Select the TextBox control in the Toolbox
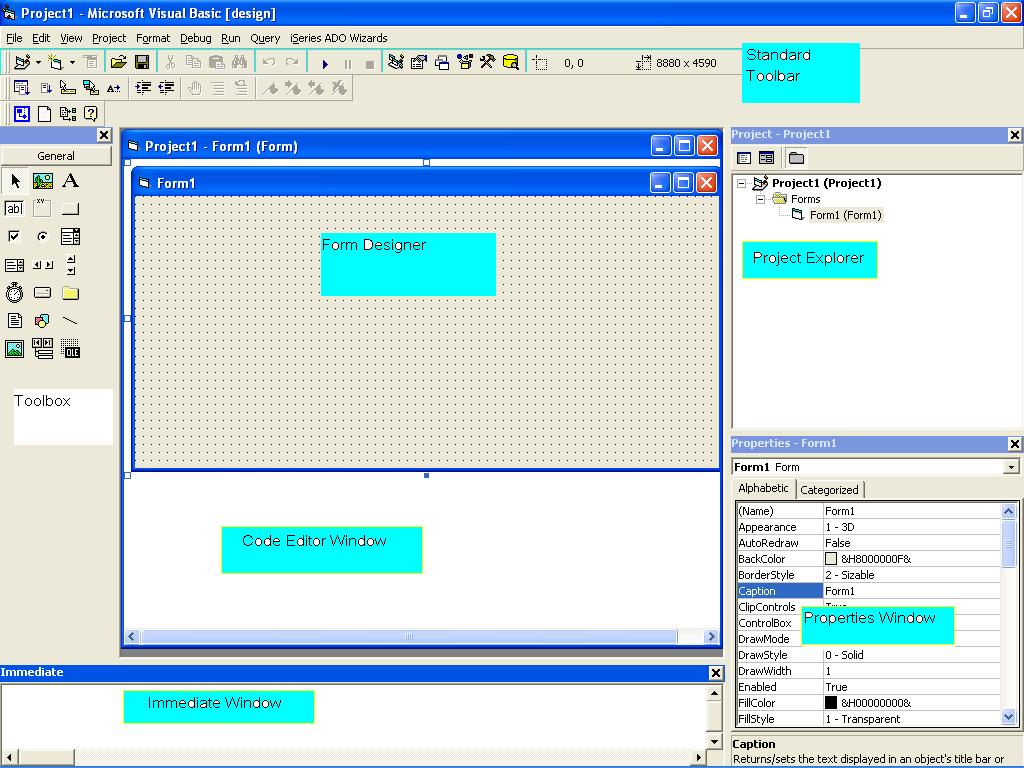This screenshot has height=768, width=1024. [x=14, y=209]
